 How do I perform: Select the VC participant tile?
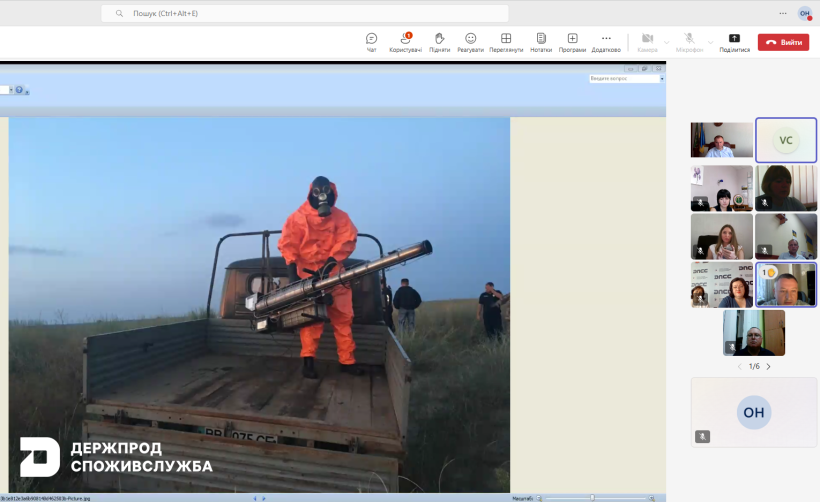point(786,140)
